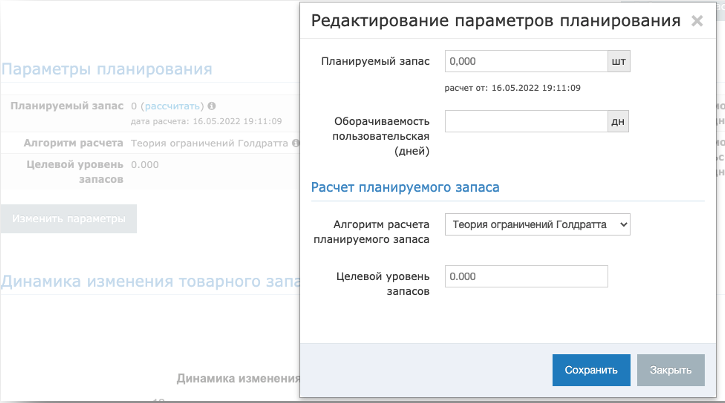Click the Планируемый запас label in dialog
The width and height of the screenshot is (725, 403).
click(x=375, y=61)
